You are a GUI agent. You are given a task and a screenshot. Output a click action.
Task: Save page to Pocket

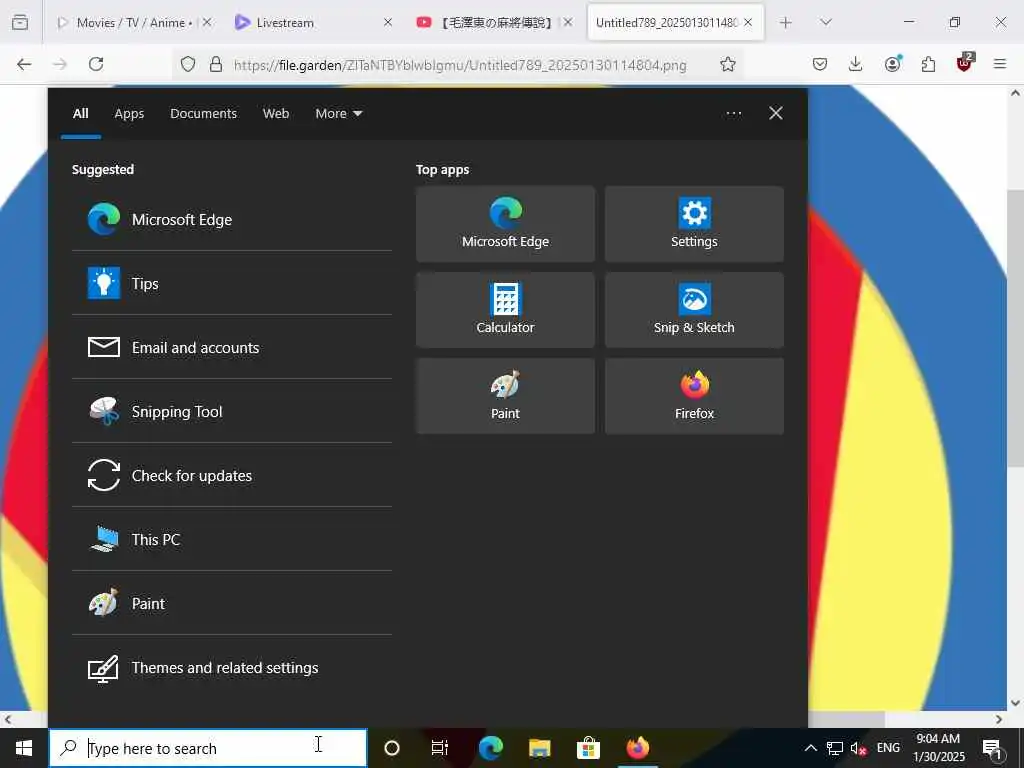[x=820, y=64]
